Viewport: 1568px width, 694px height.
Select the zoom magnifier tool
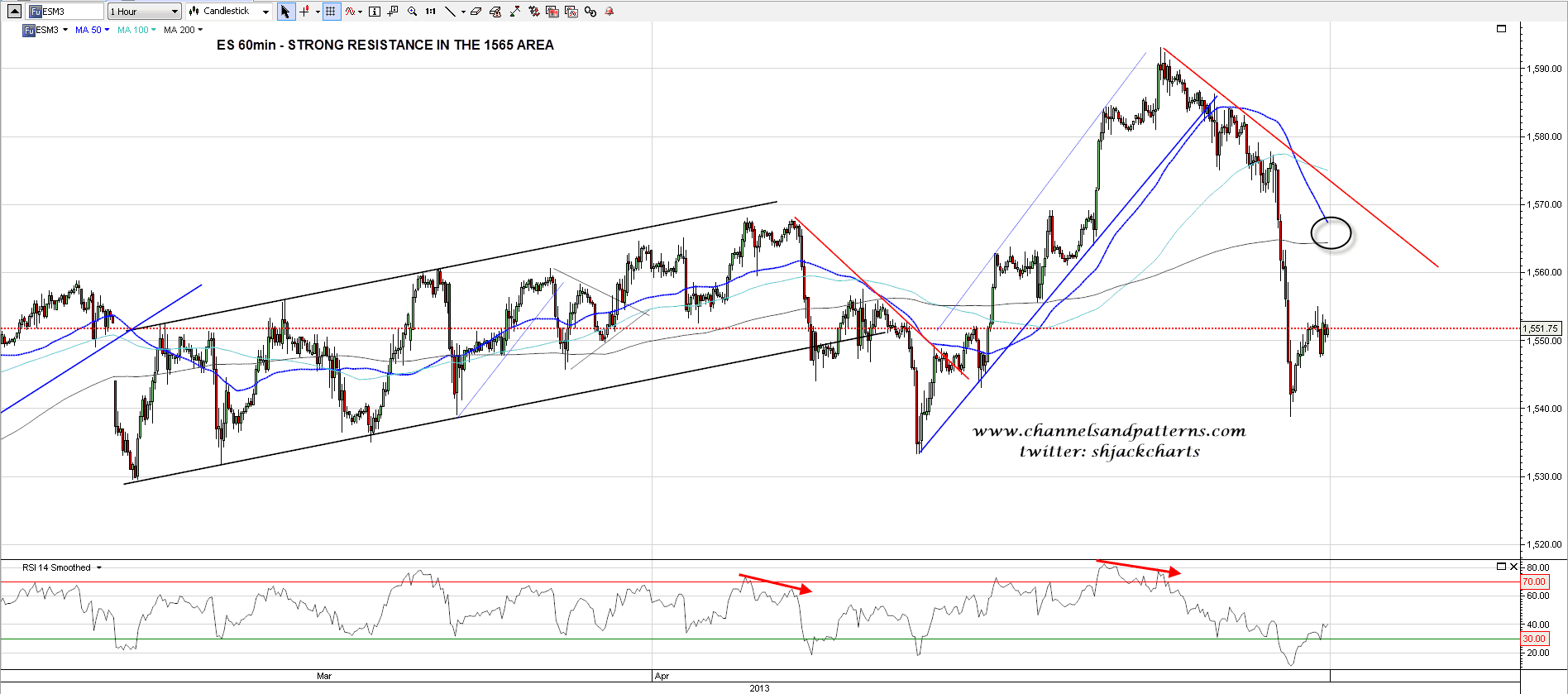point(412,12)
